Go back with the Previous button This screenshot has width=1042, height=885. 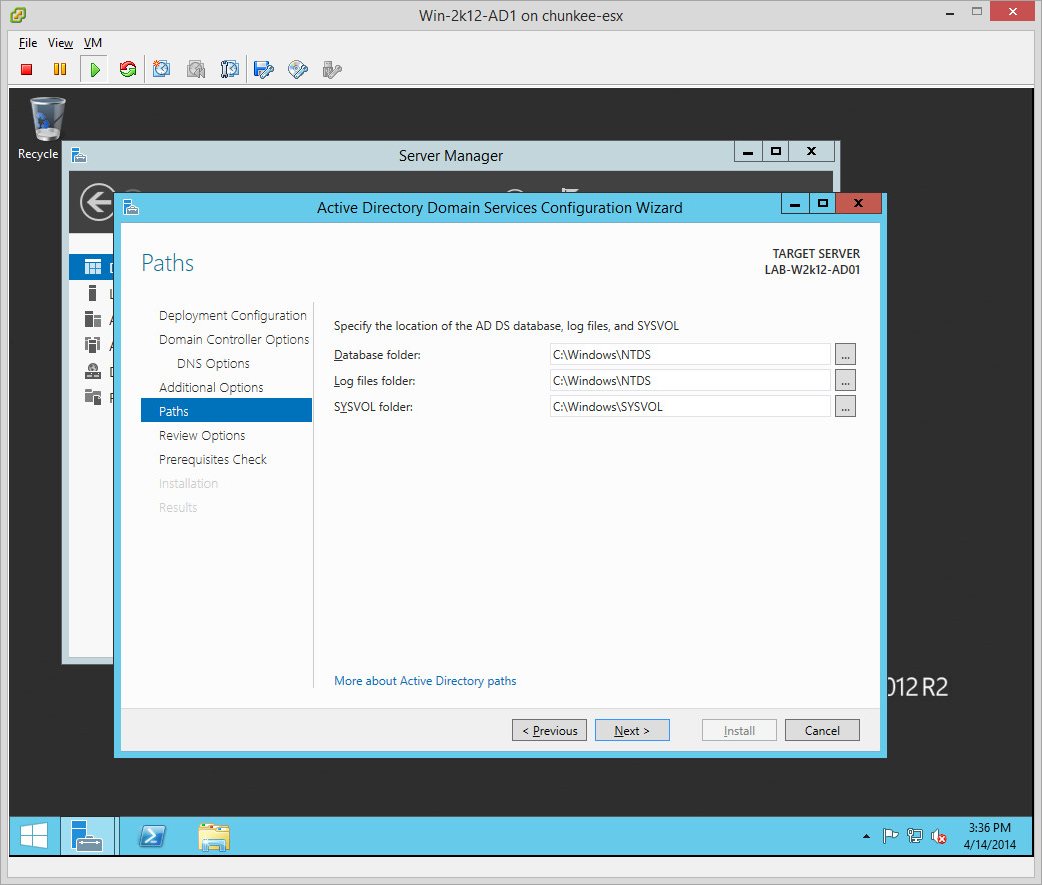point(549,731)
